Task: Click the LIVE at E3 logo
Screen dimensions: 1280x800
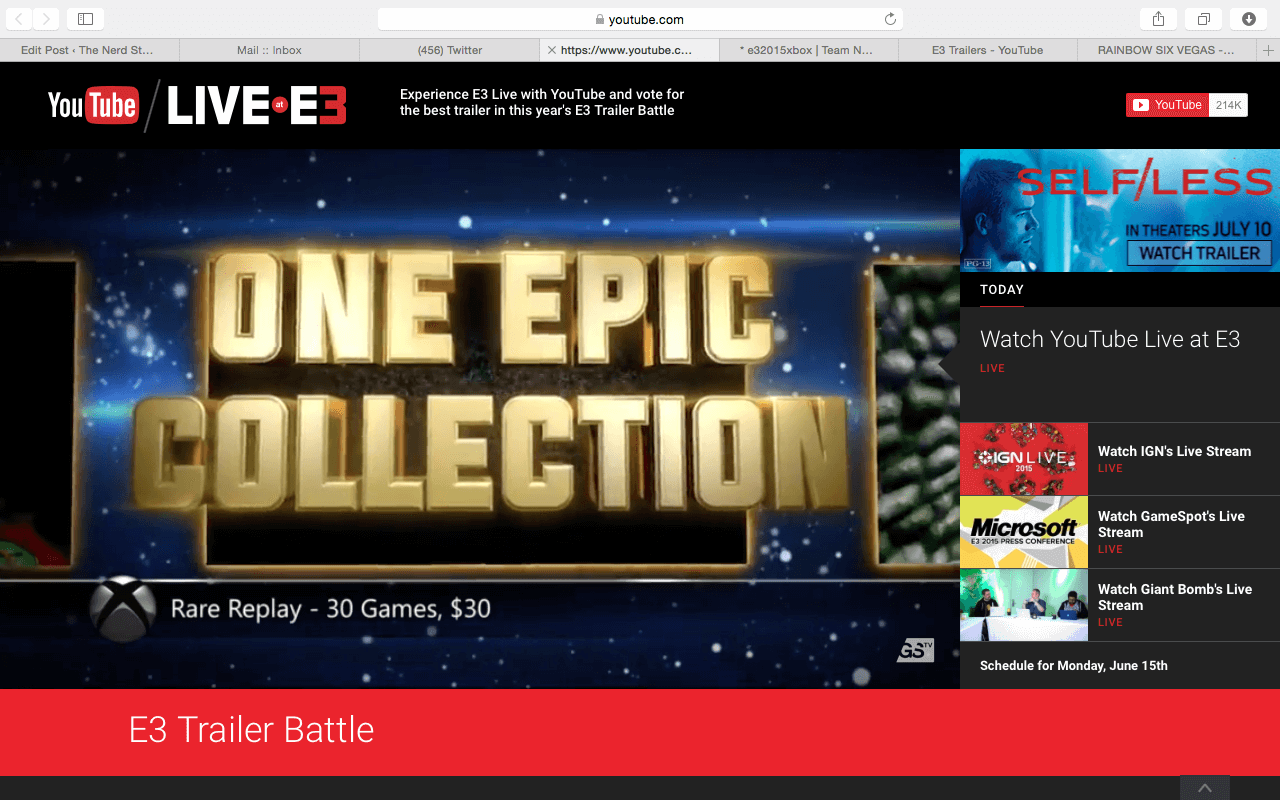Action: pyautogui.click(x=257, y=105)
